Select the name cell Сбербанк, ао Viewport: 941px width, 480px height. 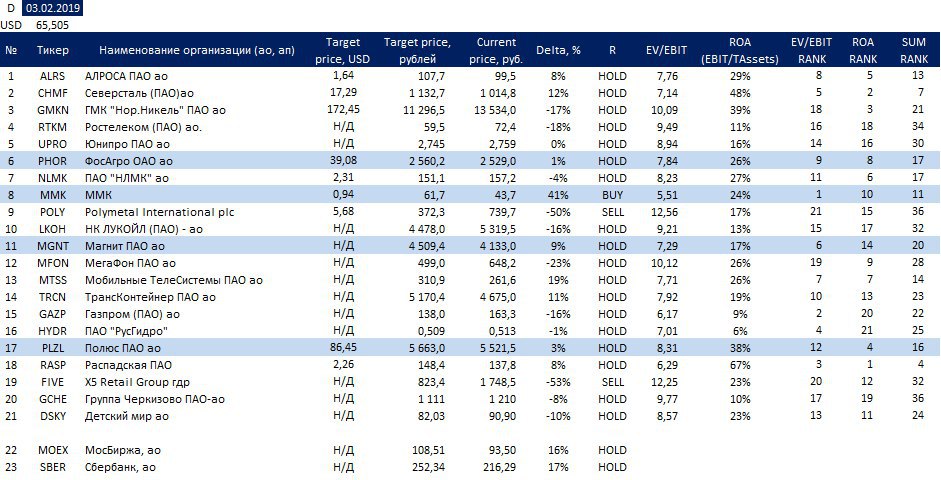(120, 467)
